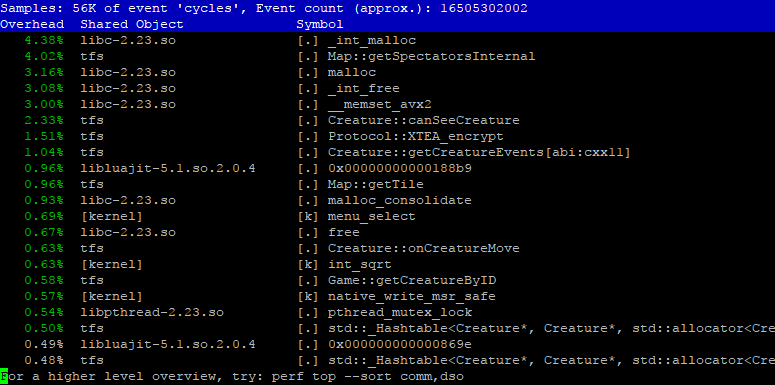The height and width of the screenshot is (385, 775).
Task: Click the Shared Object column header
Action: coord(132,24)
